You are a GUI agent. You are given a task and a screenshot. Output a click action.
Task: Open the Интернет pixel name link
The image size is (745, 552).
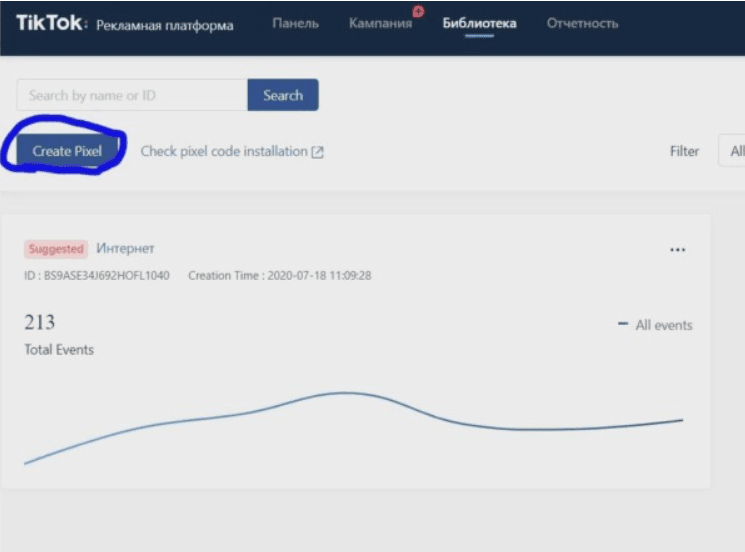[x=125, y=248]
